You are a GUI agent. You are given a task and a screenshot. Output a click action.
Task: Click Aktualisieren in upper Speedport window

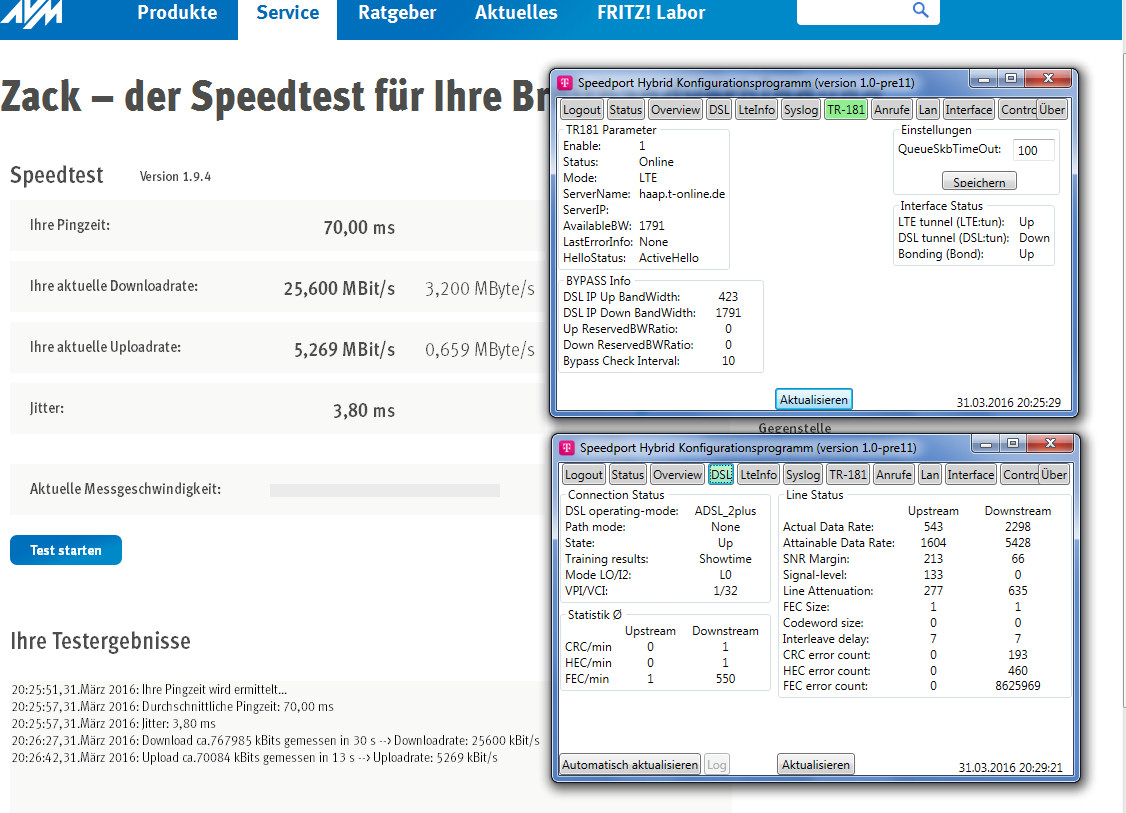[814, 399]
